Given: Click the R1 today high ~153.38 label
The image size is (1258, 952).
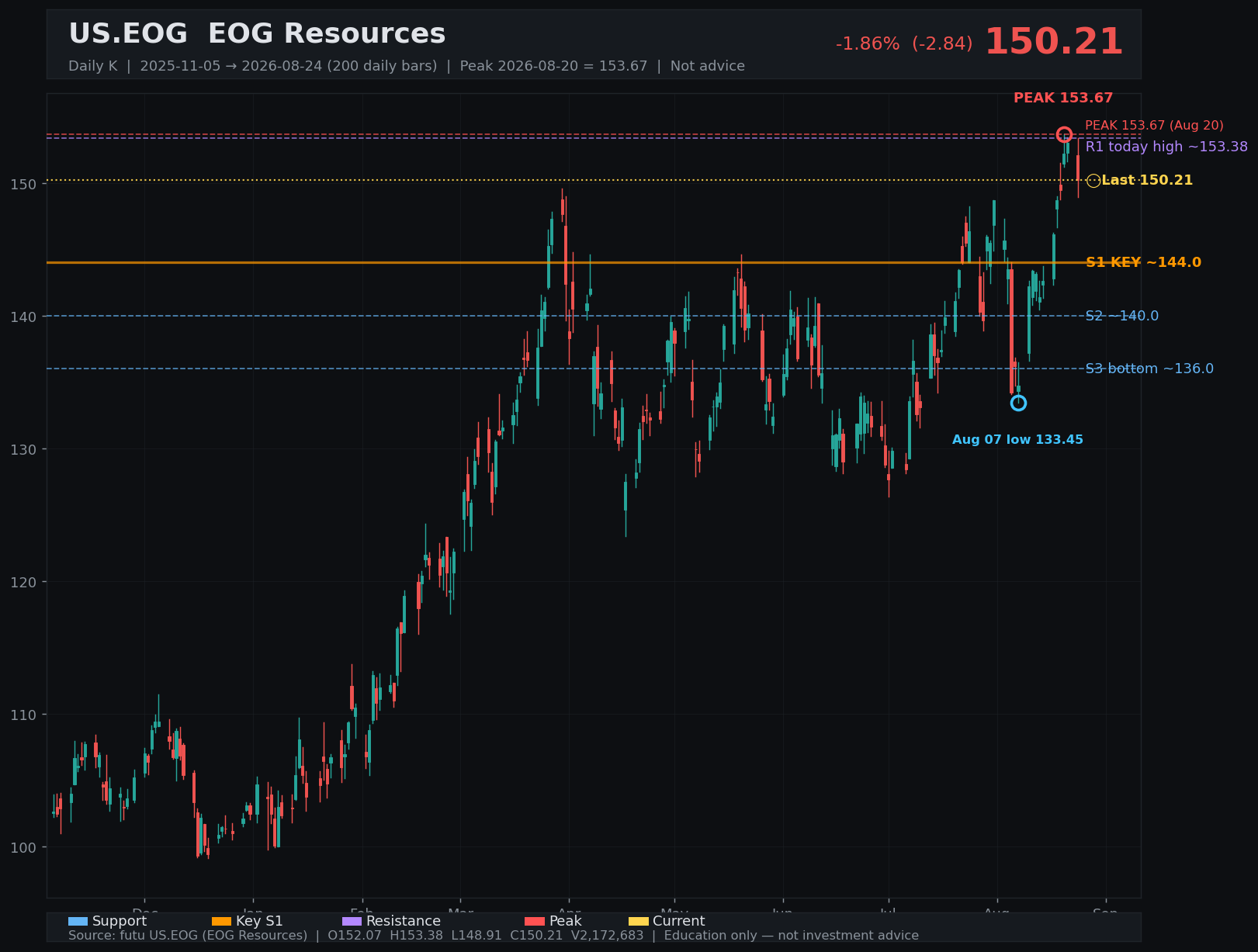Looking at the screenshot, I should [1166, 147].
